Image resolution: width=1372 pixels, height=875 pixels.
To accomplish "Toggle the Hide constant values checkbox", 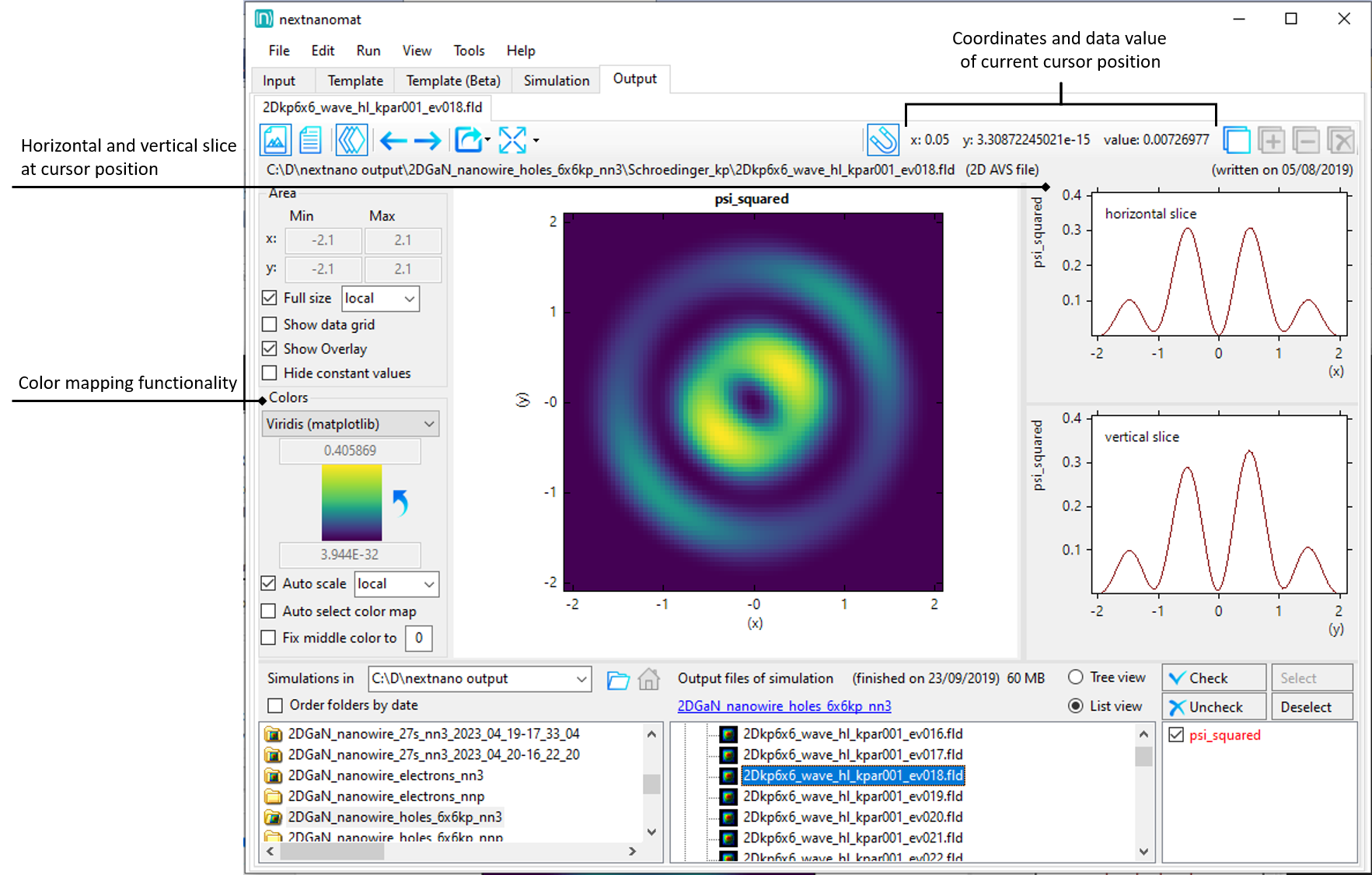I will coord(270,373).
